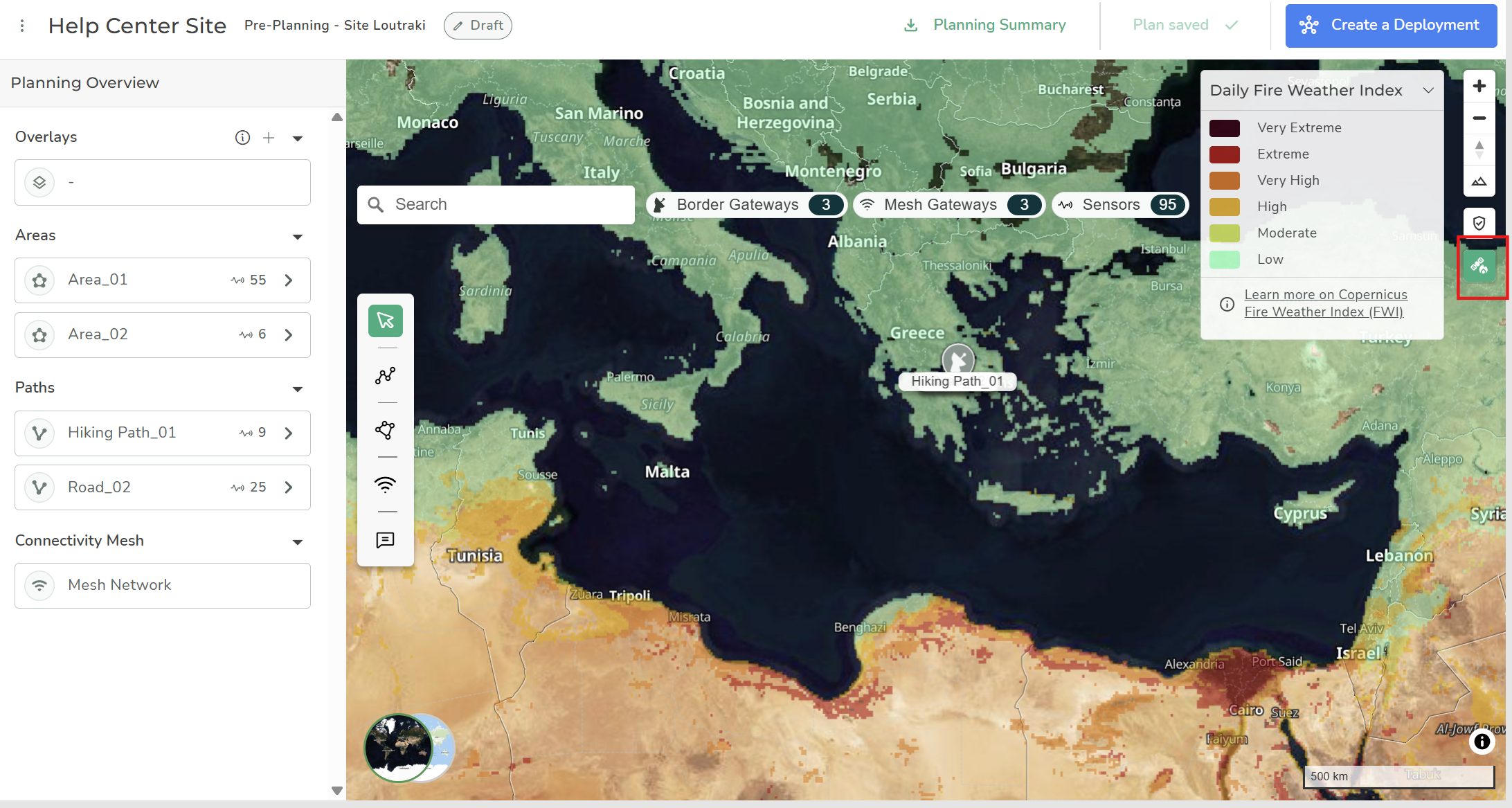Click the terrain mountain view icon

coord(1479,181)
